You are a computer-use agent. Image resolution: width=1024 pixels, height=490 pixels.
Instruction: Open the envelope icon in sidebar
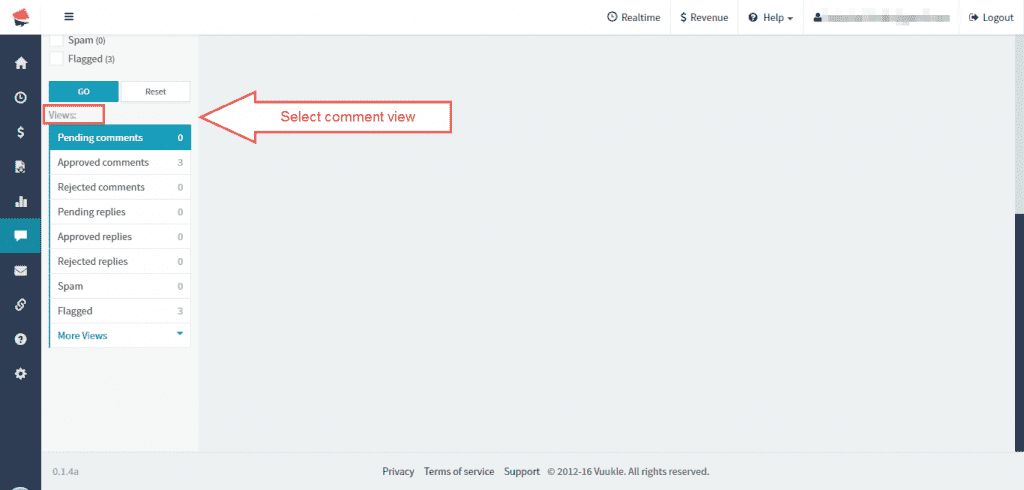pyautogui.click(x=20, y=270)
